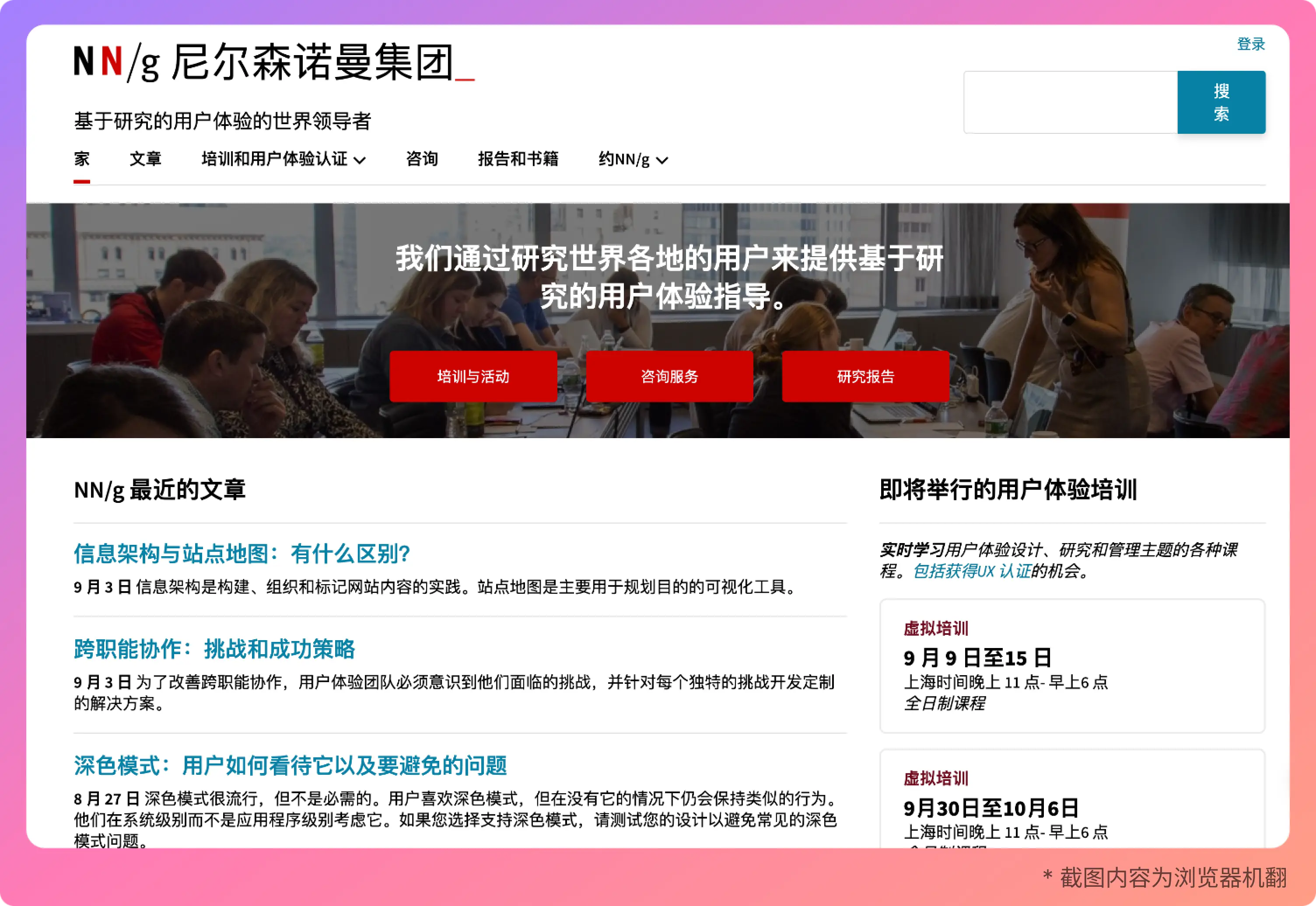Open the 咨询 navigation item
This screenshot has height=906, width=1316.
click(x=421, y=159)
